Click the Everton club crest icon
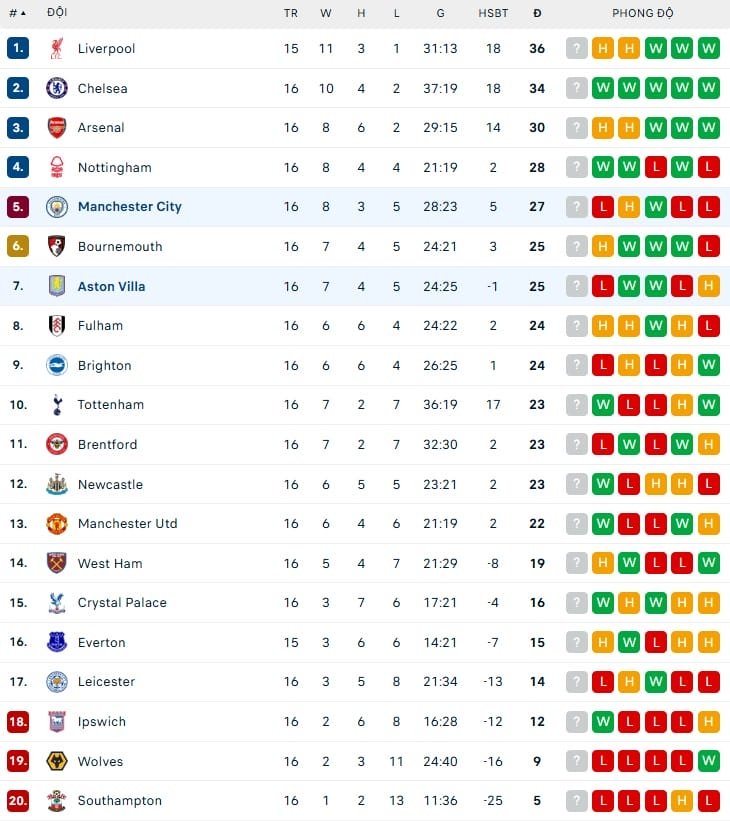This screenshot has width=730, height=821. [57, 642]
